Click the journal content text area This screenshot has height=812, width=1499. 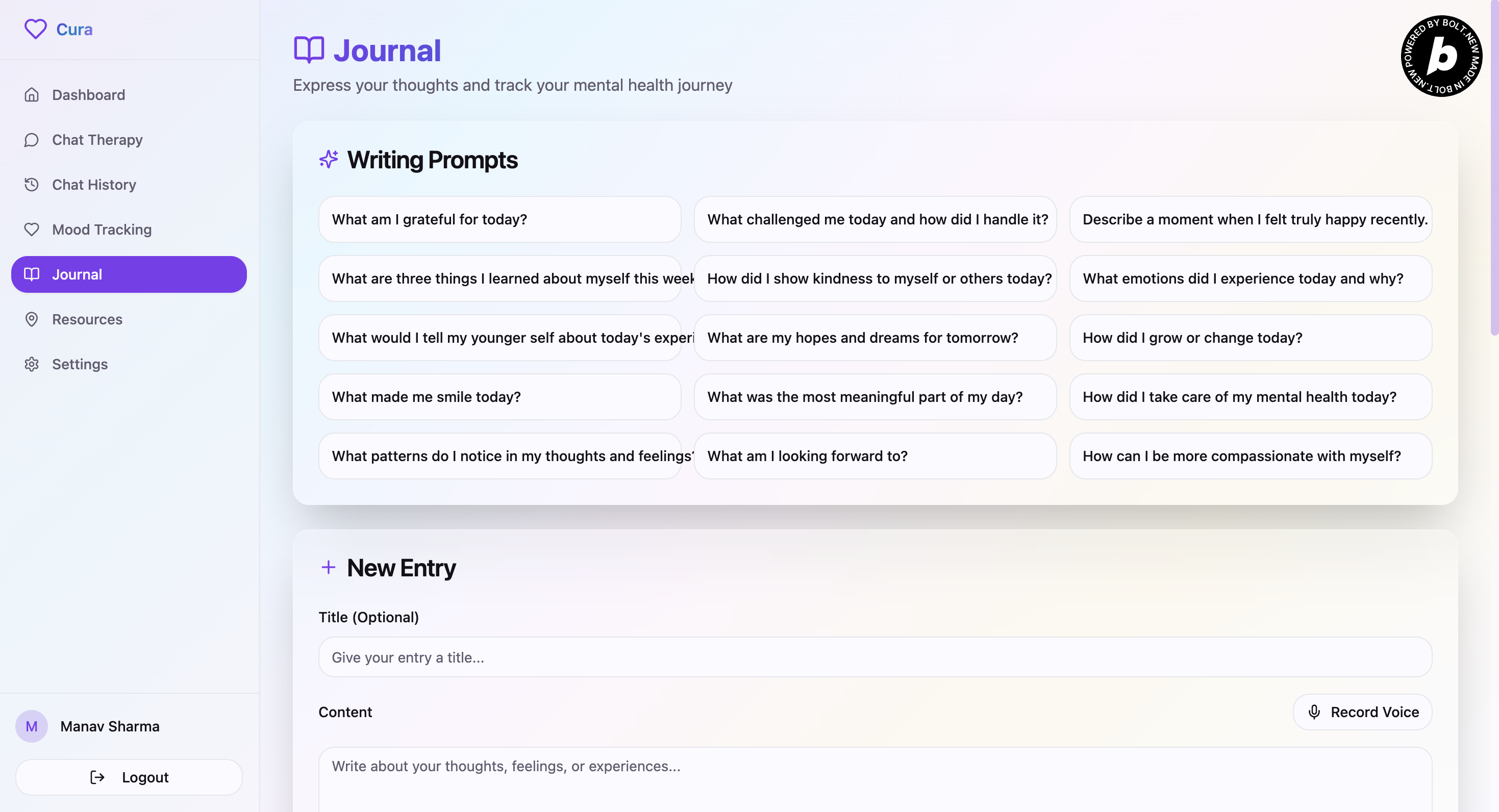click(875, 779)
